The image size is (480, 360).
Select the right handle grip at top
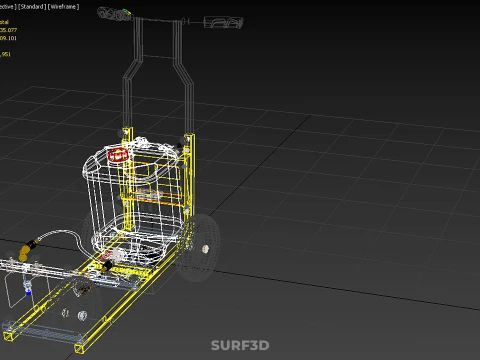(223, 23)
